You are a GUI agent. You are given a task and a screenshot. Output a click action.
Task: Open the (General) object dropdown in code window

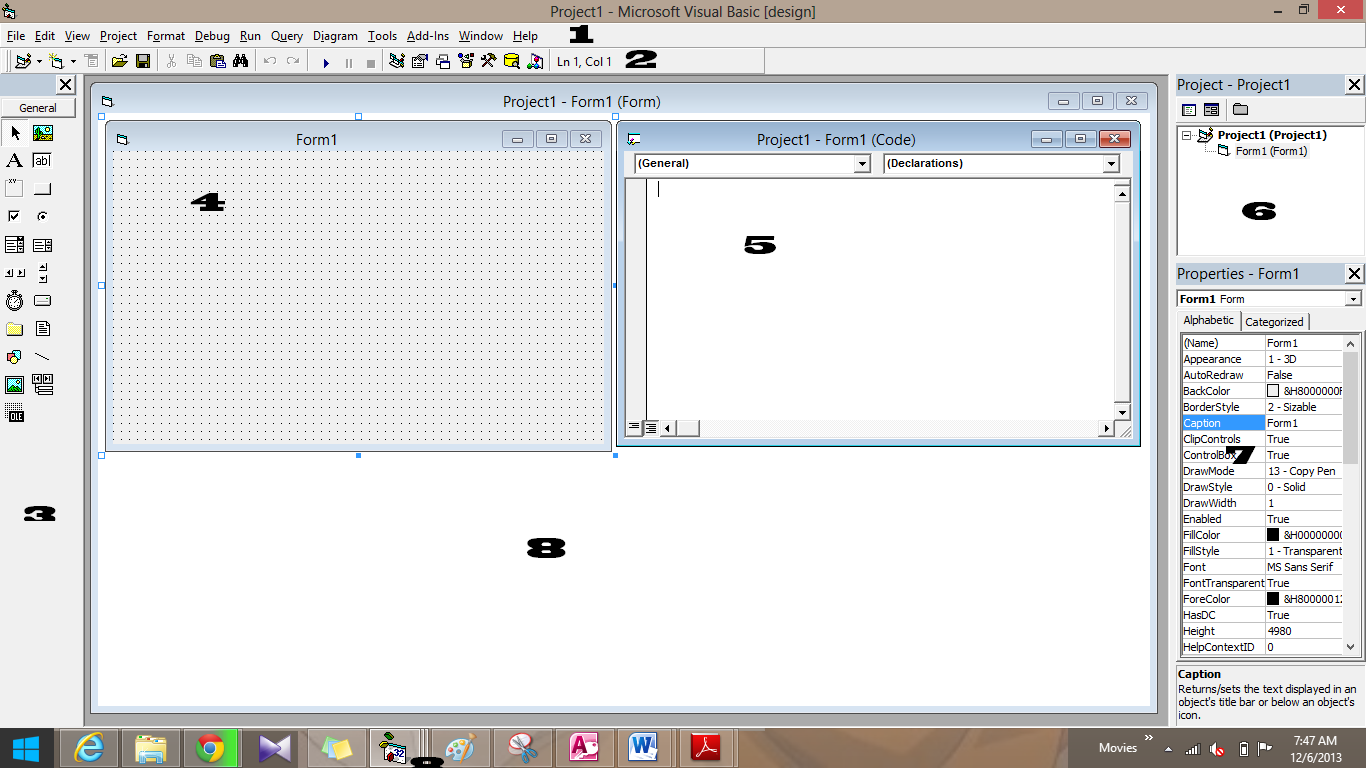pyautogui.click(x=862, y=163)
